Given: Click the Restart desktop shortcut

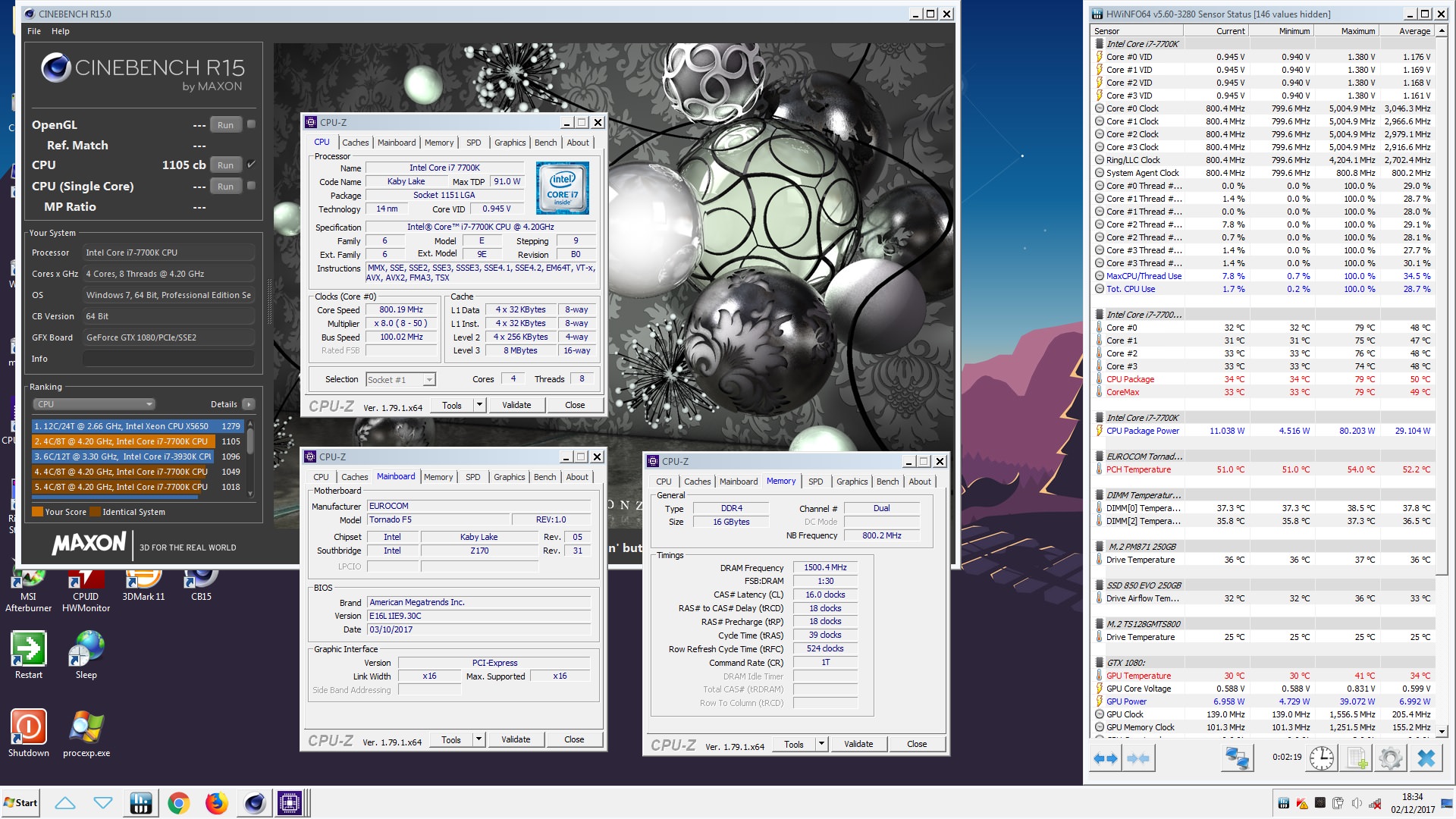Looking at the screenshot, I should tap(29, 656).
